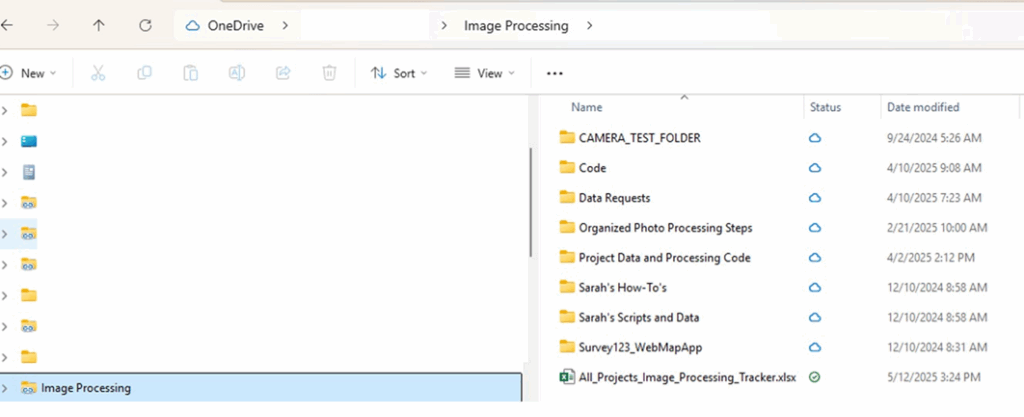Click the Cut scissors icon

point(98,73)
